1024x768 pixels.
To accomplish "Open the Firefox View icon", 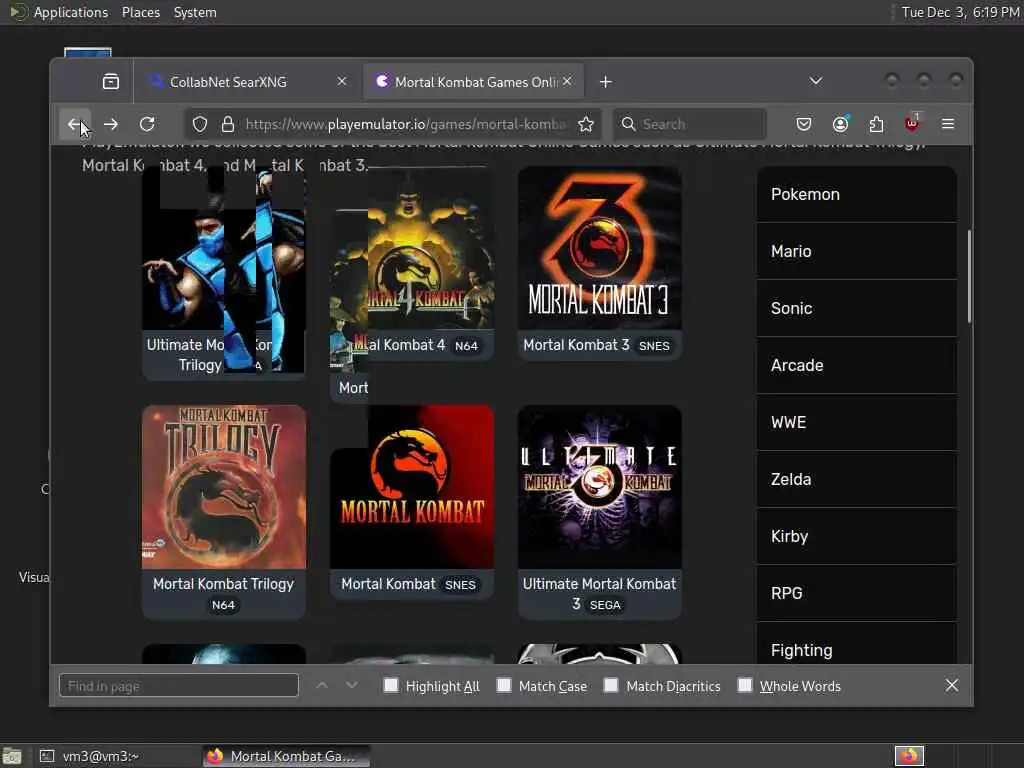I will coord(111,82).
